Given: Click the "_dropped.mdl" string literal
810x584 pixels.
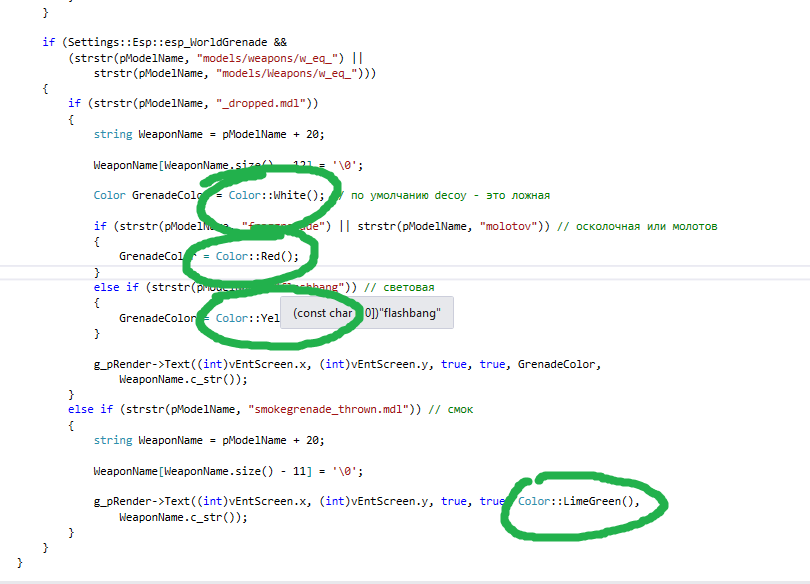Looking at the screenshot, I should point(261,103).
